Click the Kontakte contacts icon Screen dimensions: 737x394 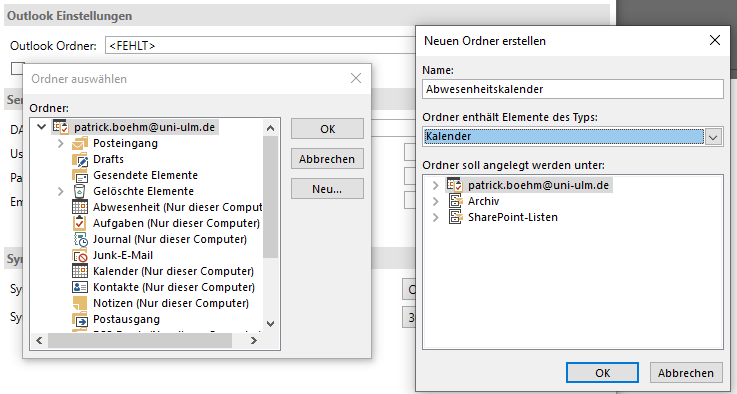(80, 287)
